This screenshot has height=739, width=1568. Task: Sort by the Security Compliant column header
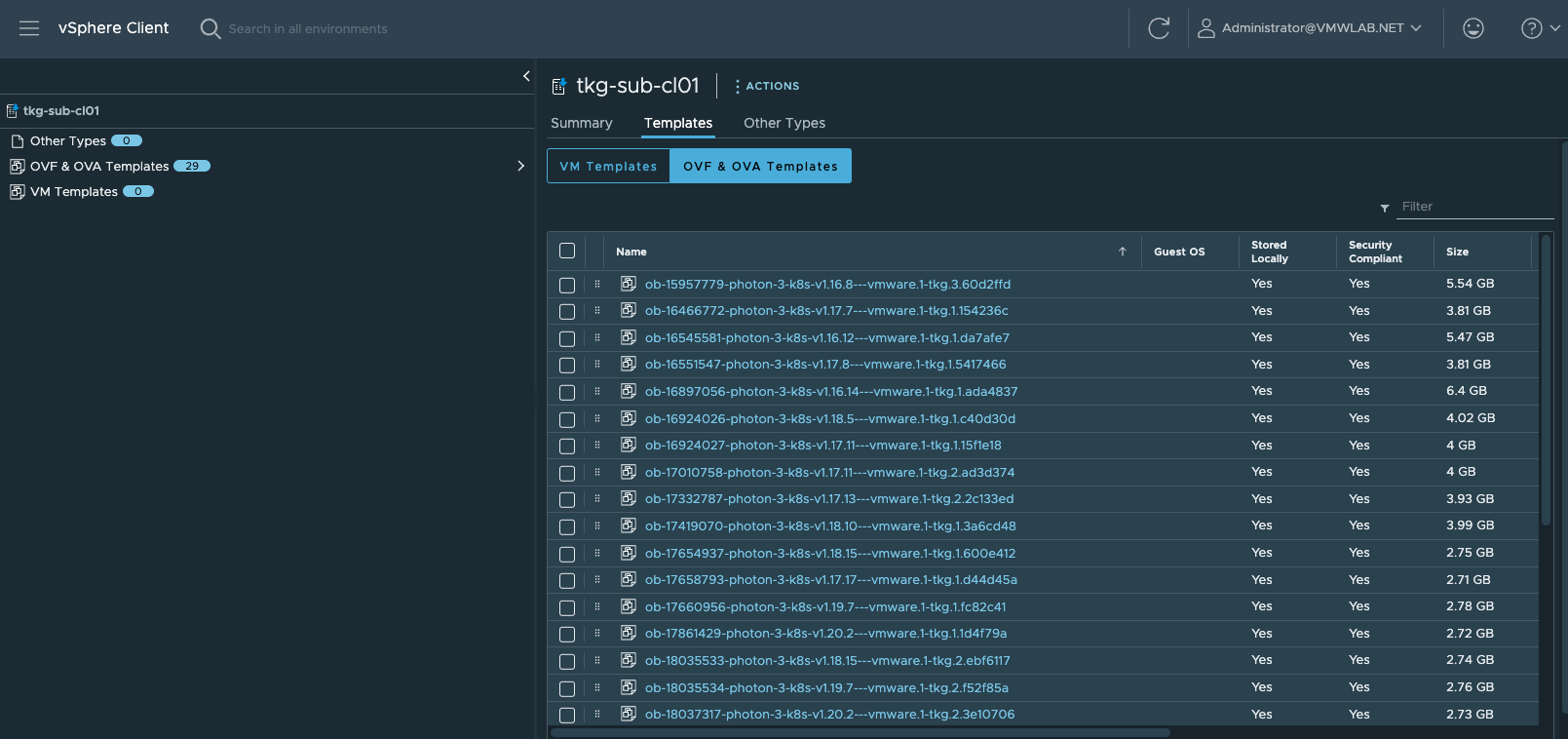tap(1375, 252)
